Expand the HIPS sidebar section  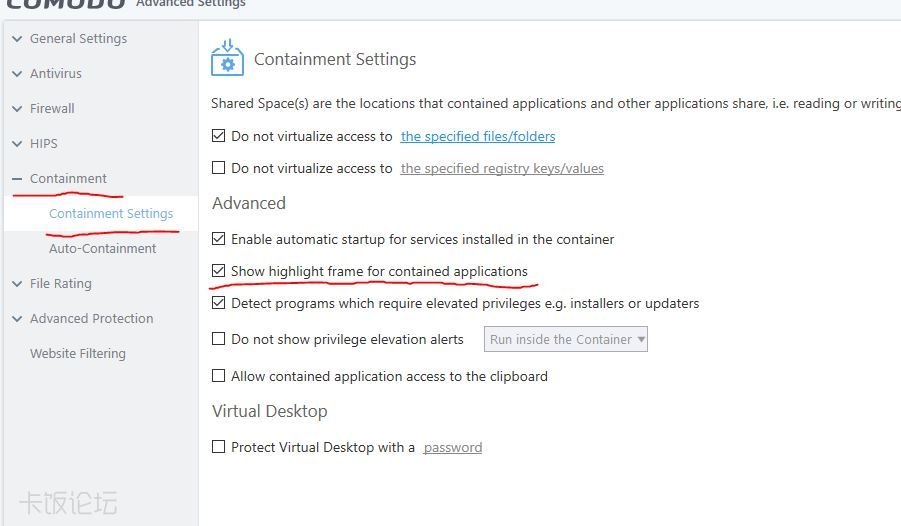coord(17,144)
